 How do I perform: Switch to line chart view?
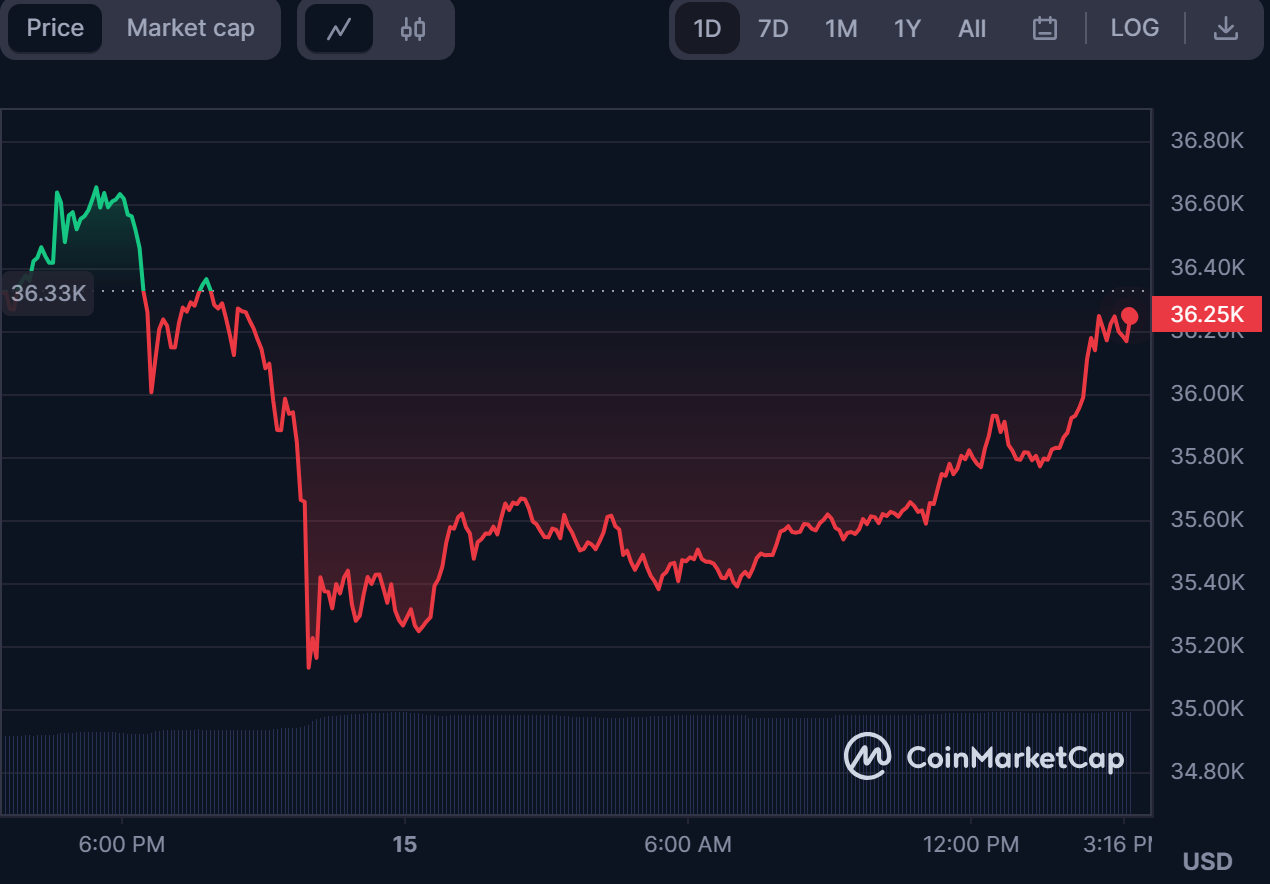[x=339, y=29]
